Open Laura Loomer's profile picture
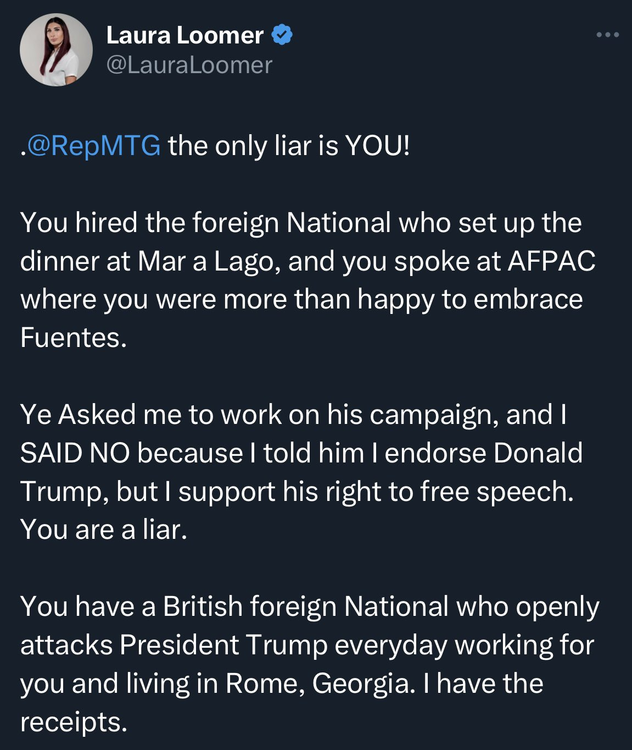Screen dimensions: 632x750 (x=56, y=50)
